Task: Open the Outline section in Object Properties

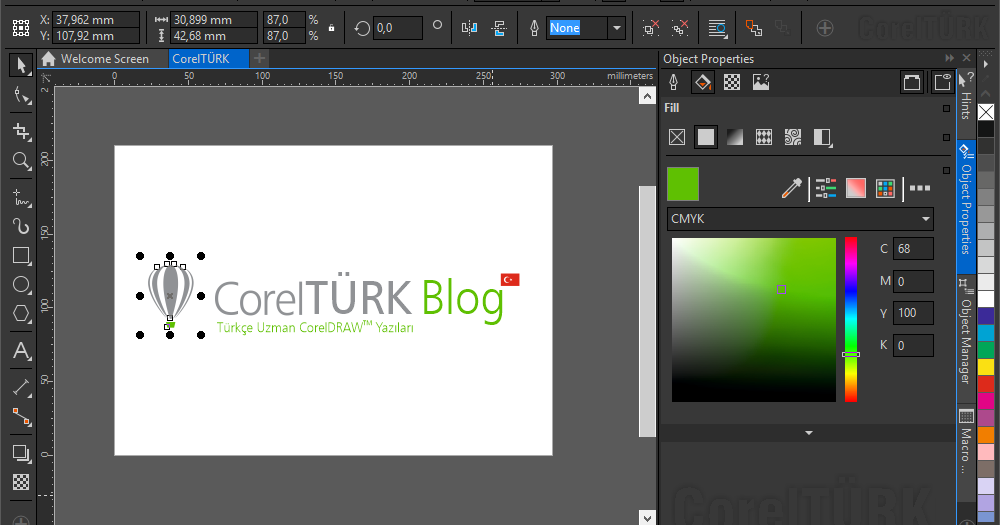Action: coord(673,82)
